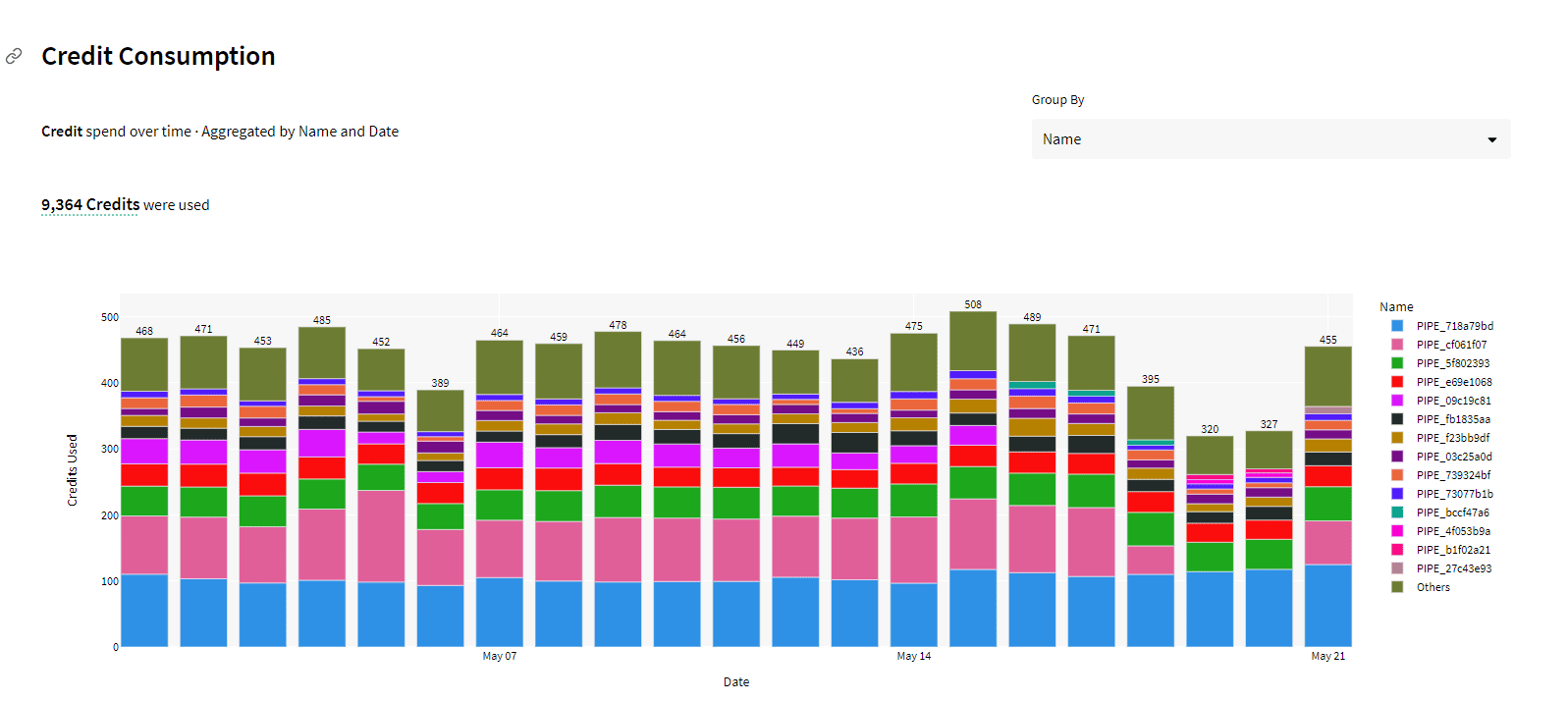The width and height of the screenshot is (1568, 702).
Task: Click the 9,364 Credits underlined text
Action: [90, 205]
